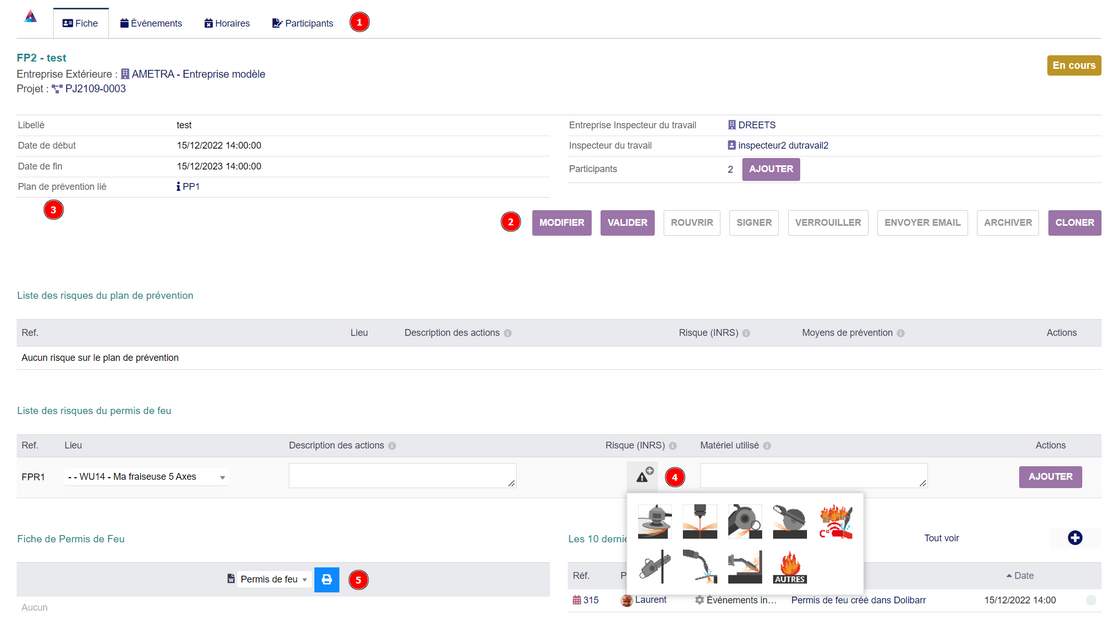The width and height of the screenshot is (1113, 619).
Task: Choose the heat and welding fire pictogram
Action: pyautogui.click(x=835, y=522)
